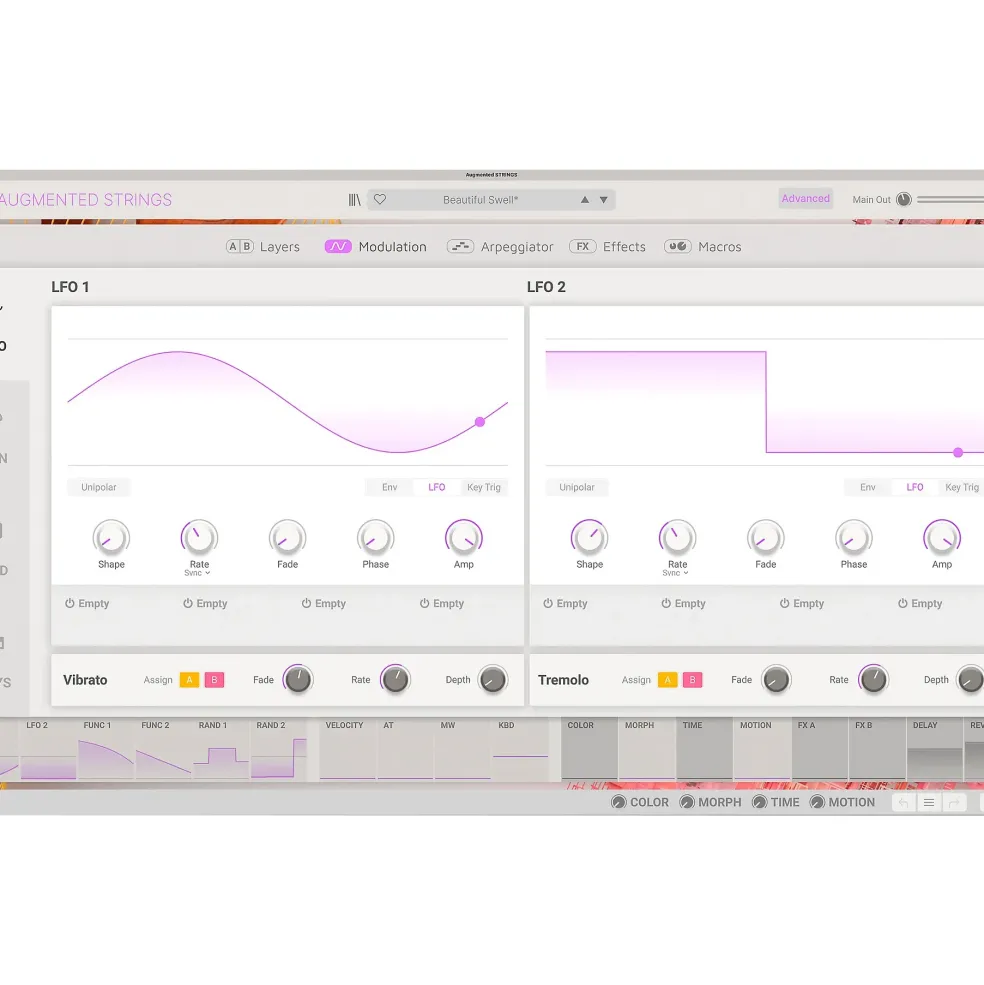Viewport: 984px width, 985px height.
Task: Open the history list icon in bottom bar
Action: [929, 802]
